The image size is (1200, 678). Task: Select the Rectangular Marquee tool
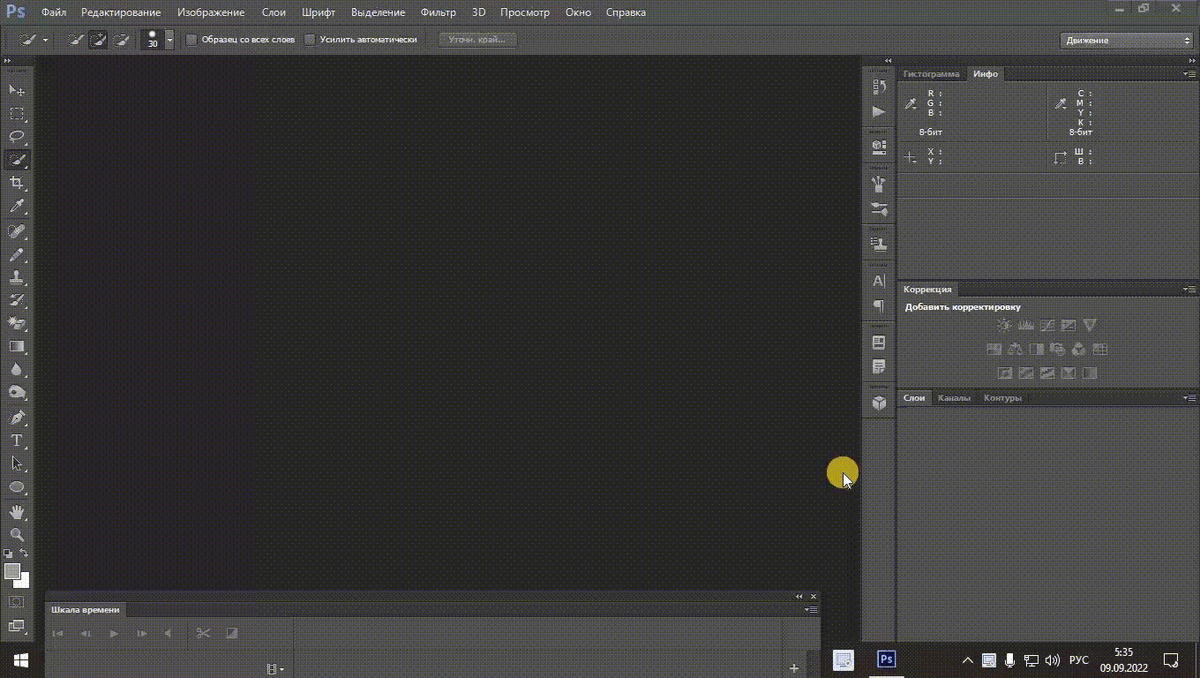pos(17,113)
